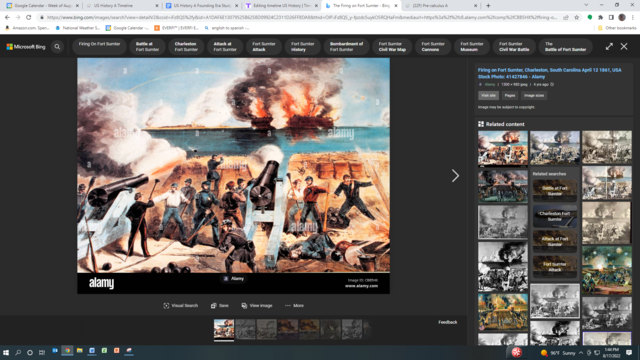This screenshot has height=360, width=640.
Task: Switch to US History A Founding Era tab
Action: (x=201, y=6)
